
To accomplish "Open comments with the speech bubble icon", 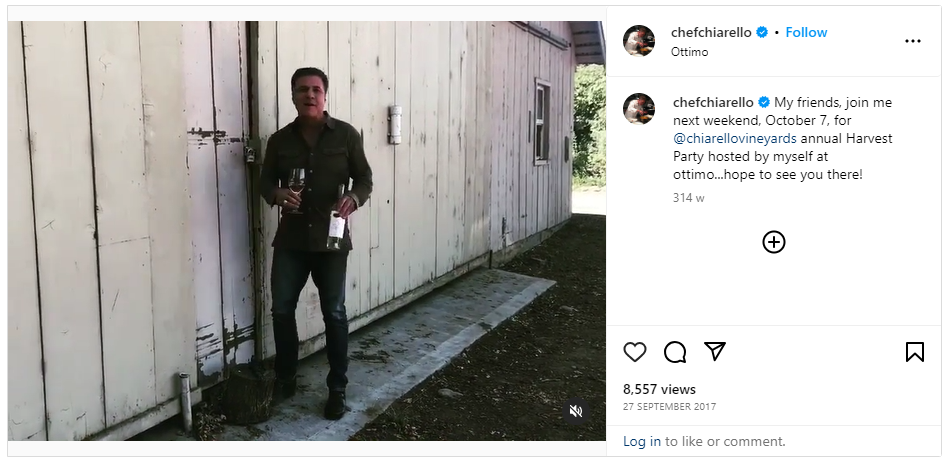I will point(675,351).
